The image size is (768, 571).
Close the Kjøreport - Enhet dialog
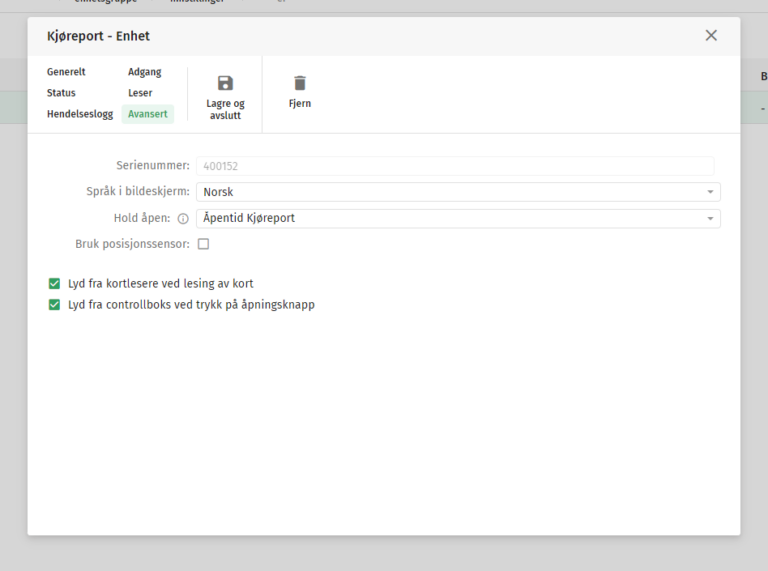point(711,35)
